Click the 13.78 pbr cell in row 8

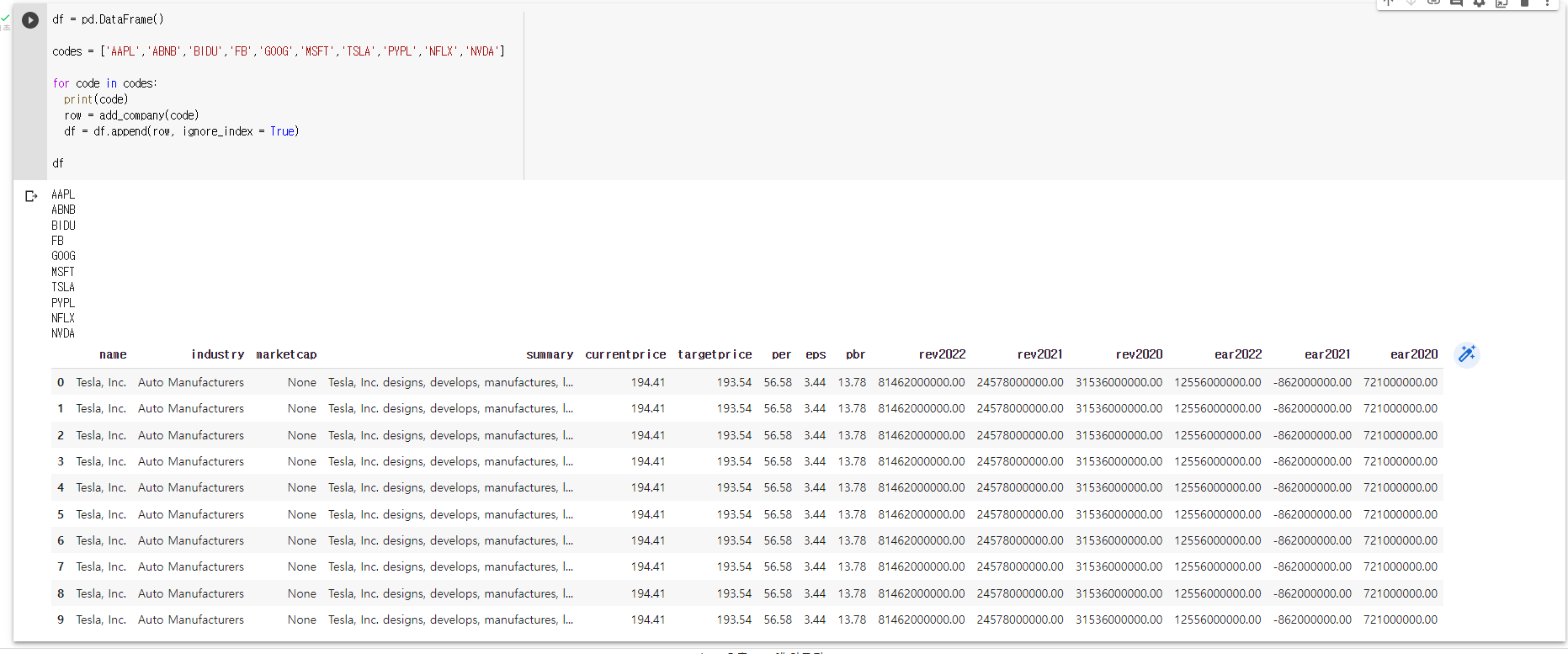(x=852, y=593)
